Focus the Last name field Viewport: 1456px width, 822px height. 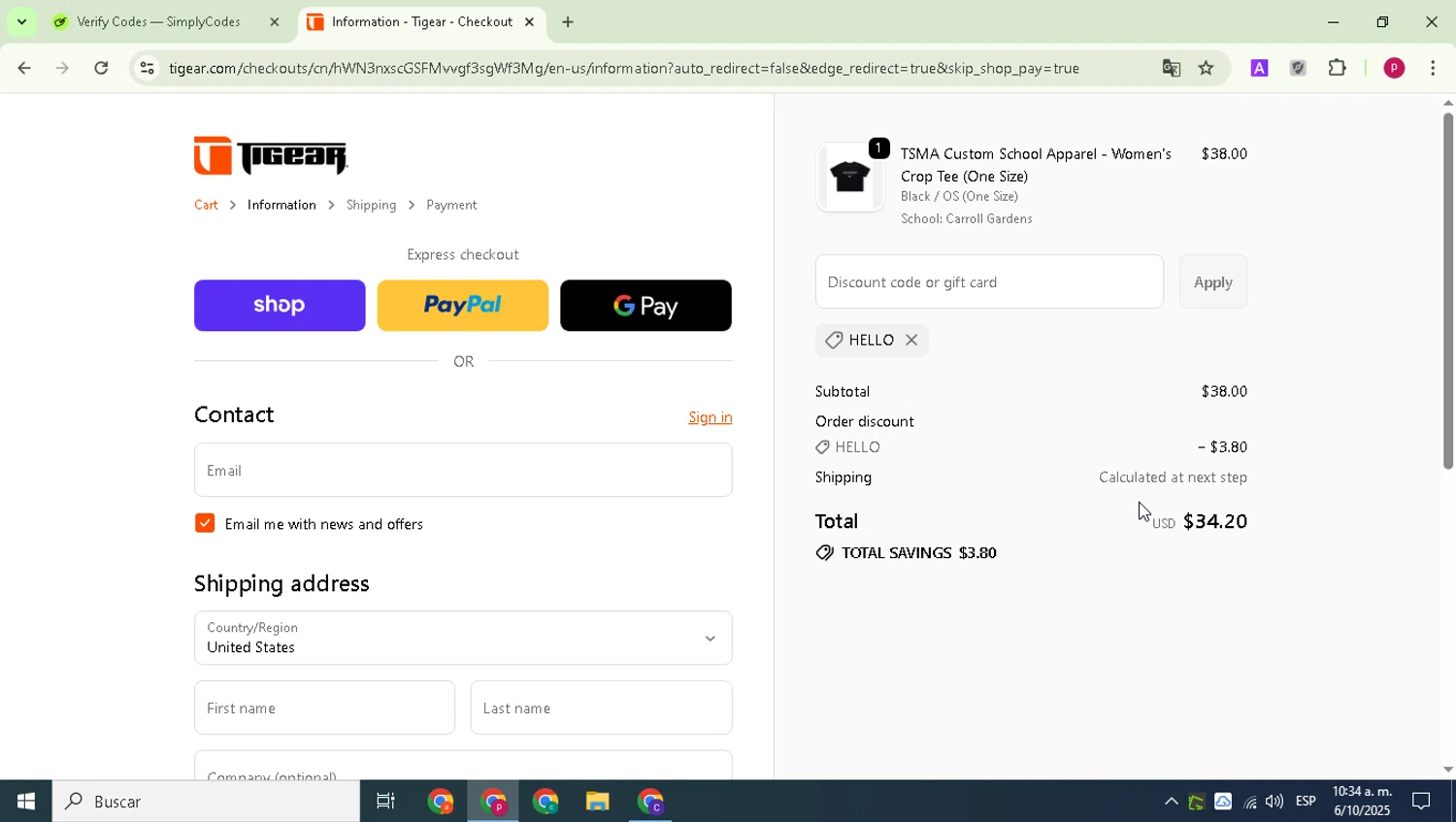click(601, 707)
